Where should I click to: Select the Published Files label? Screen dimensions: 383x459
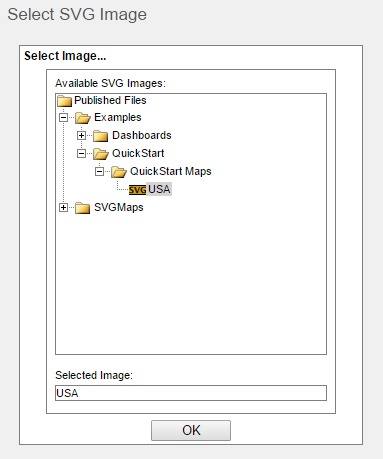110,100
